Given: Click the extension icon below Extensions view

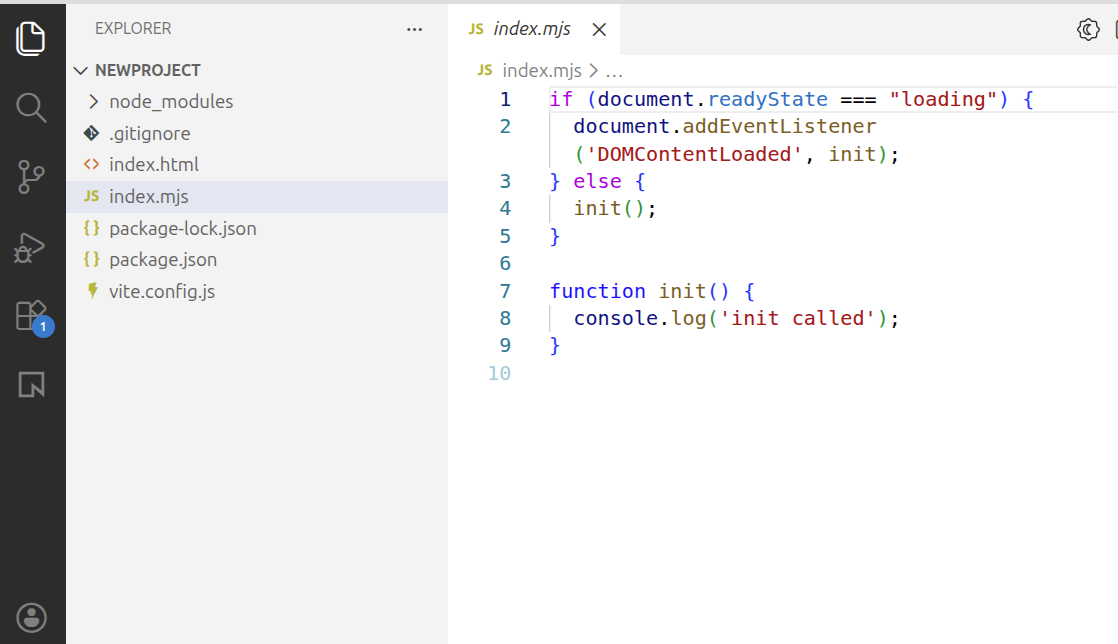Looking at the screenshot, I should point(32,384).
